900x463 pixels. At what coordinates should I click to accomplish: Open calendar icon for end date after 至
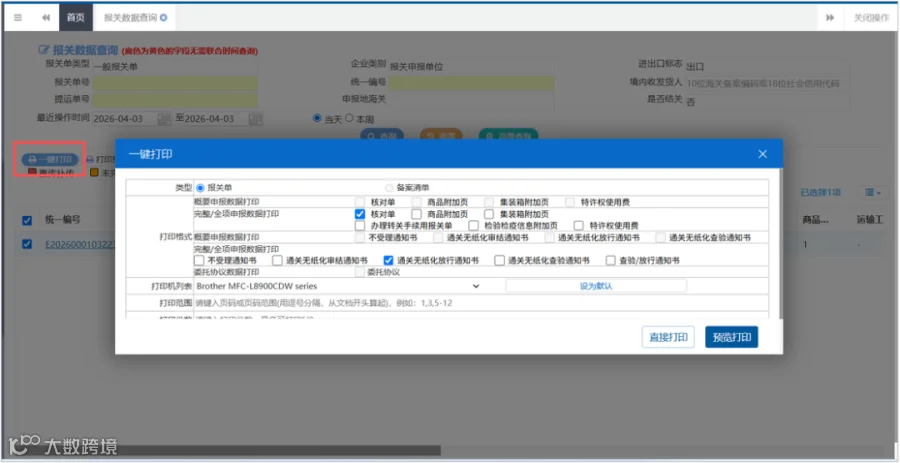(256, 119)
